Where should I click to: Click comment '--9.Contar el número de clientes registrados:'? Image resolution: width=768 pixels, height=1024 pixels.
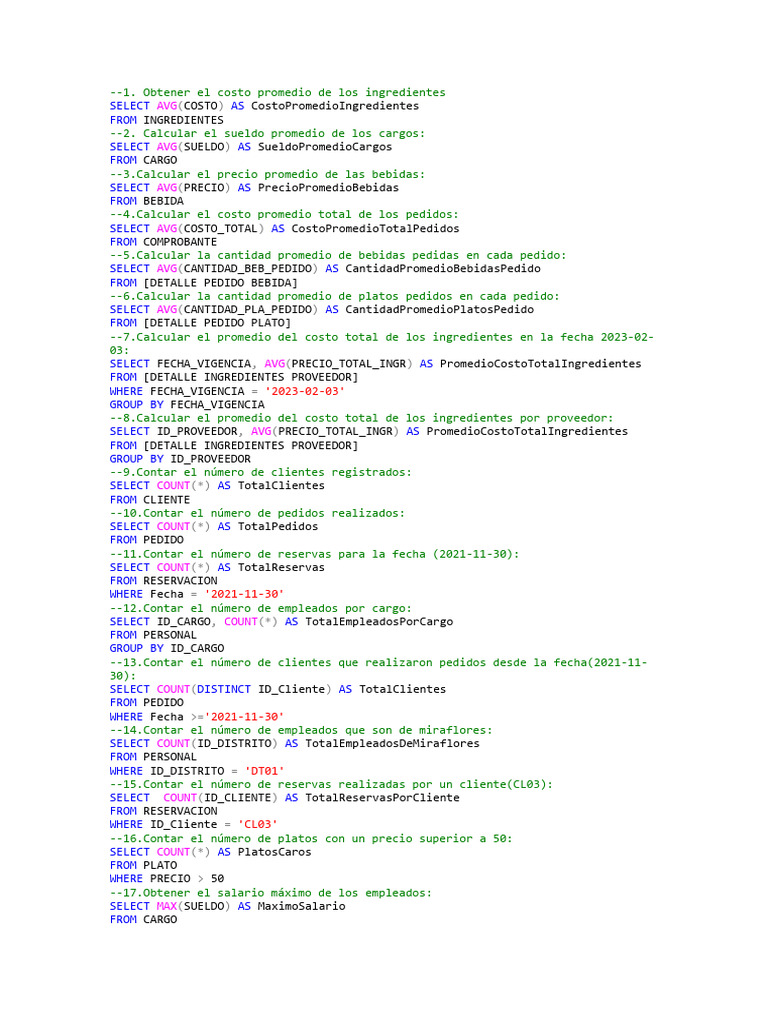pyautogui.click(x=261, y=472)
